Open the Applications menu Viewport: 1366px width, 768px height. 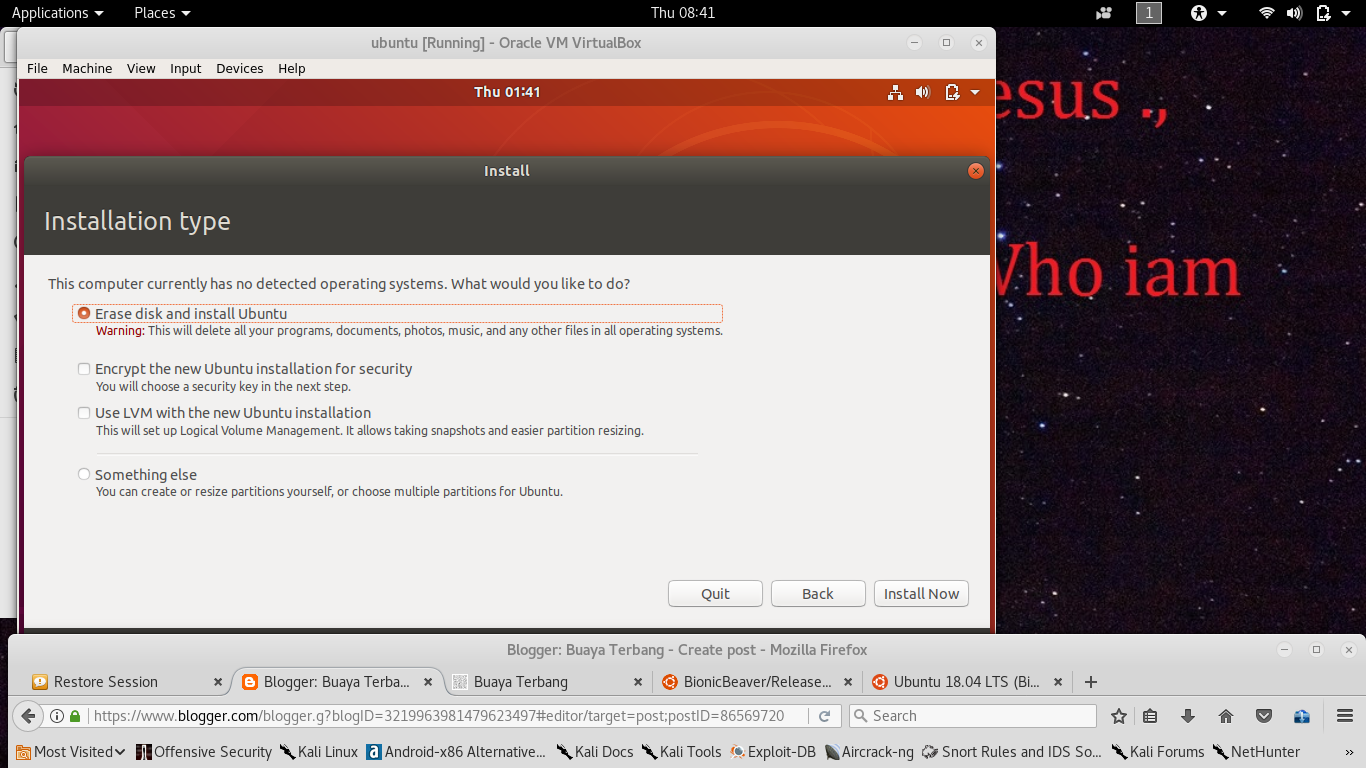click(x=50, y=13)
